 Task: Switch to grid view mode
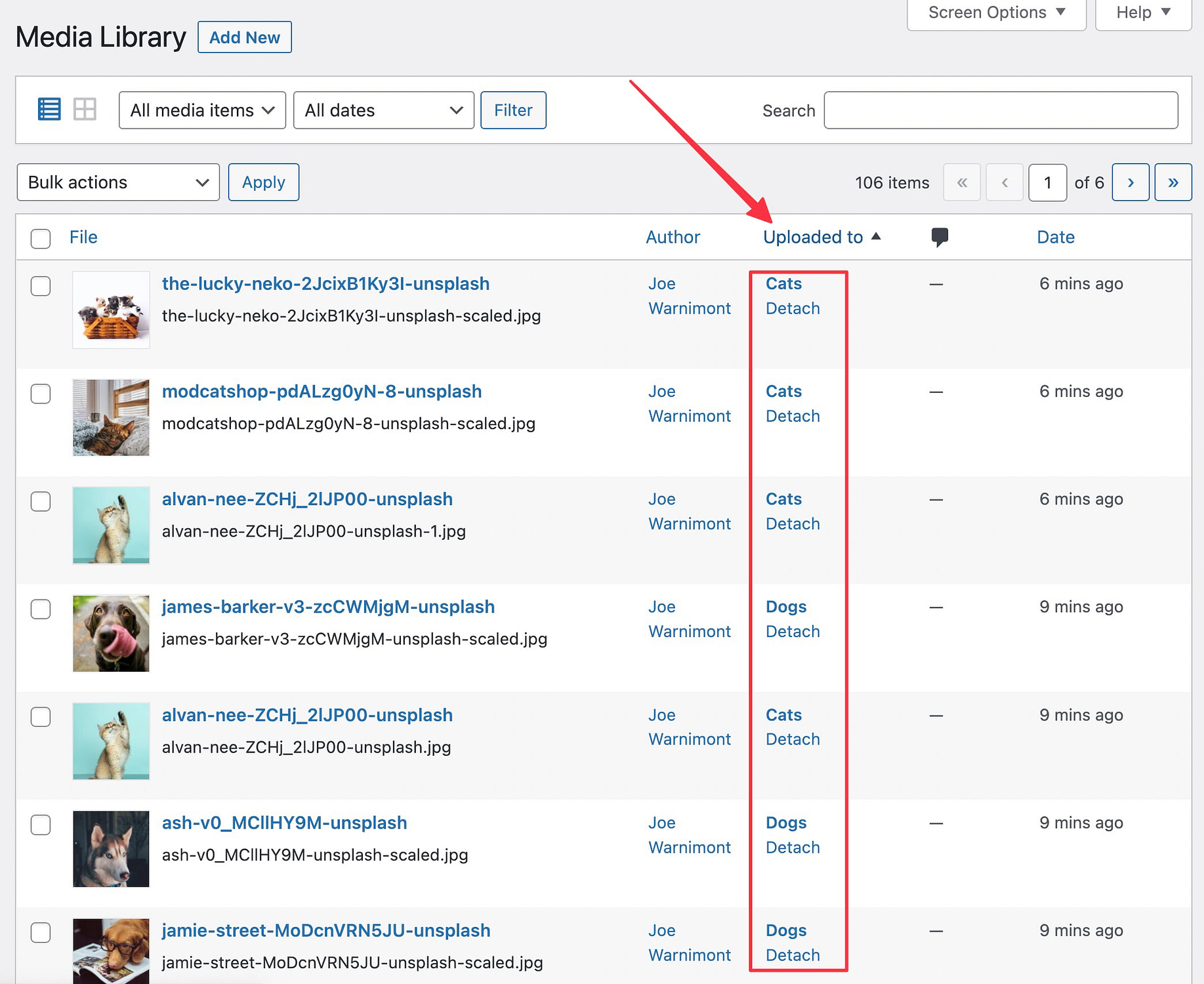[x=85, y=110]
